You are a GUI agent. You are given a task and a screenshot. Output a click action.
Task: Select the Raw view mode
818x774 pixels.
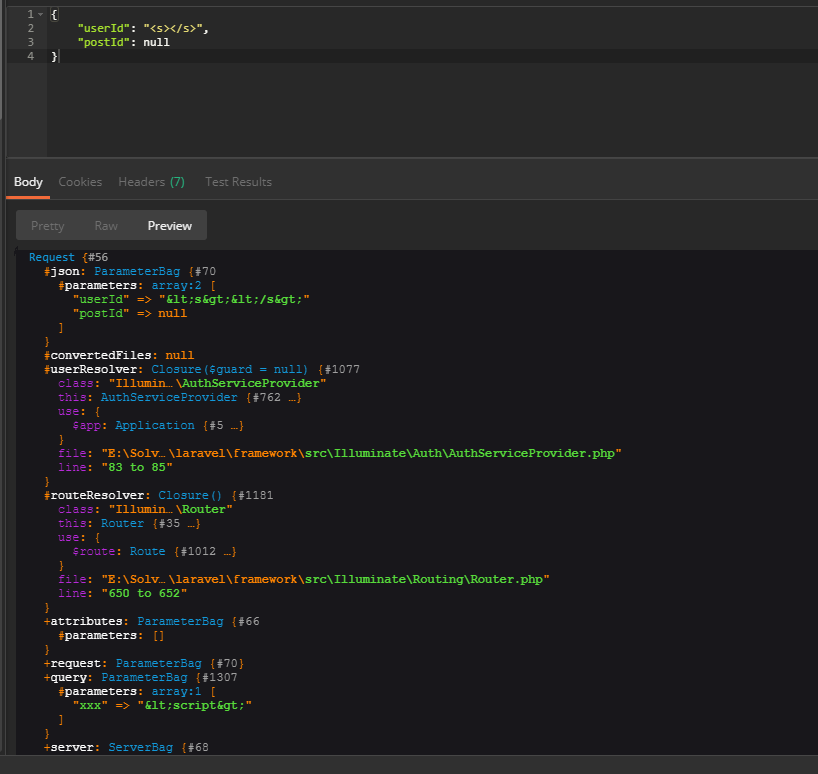coord(106,226)
